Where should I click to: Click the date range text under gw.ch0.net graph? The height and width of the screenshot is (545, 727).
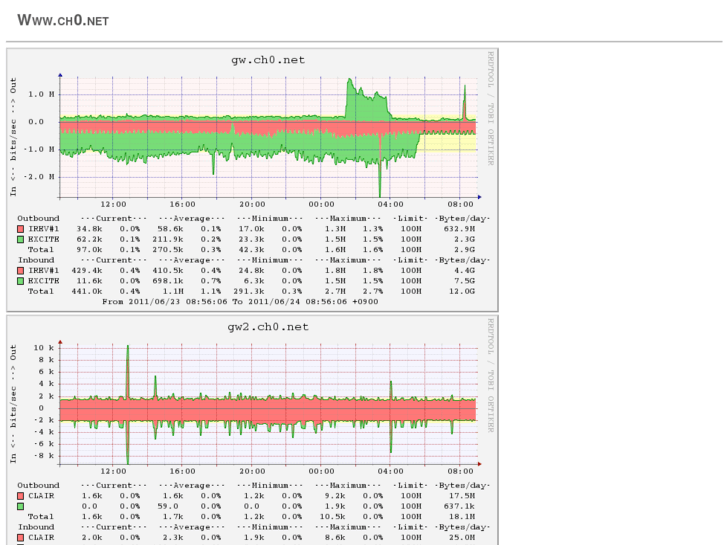click(x=239, y=301)
